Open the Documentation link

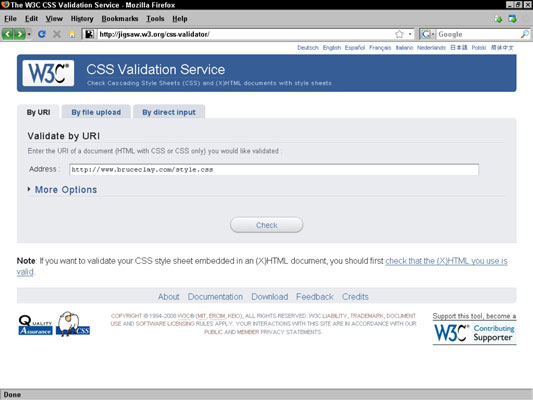pos(215,297)
